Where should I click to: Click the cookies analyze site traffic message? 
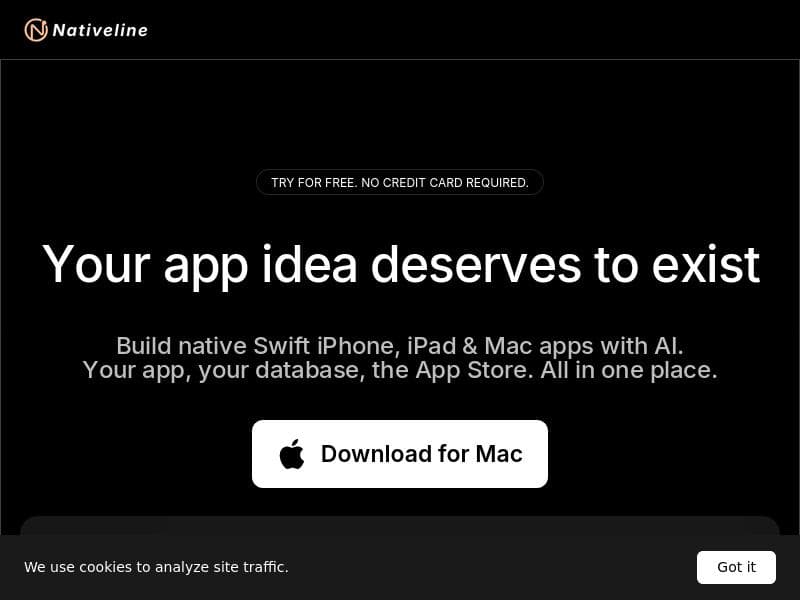tap(156, 567)
